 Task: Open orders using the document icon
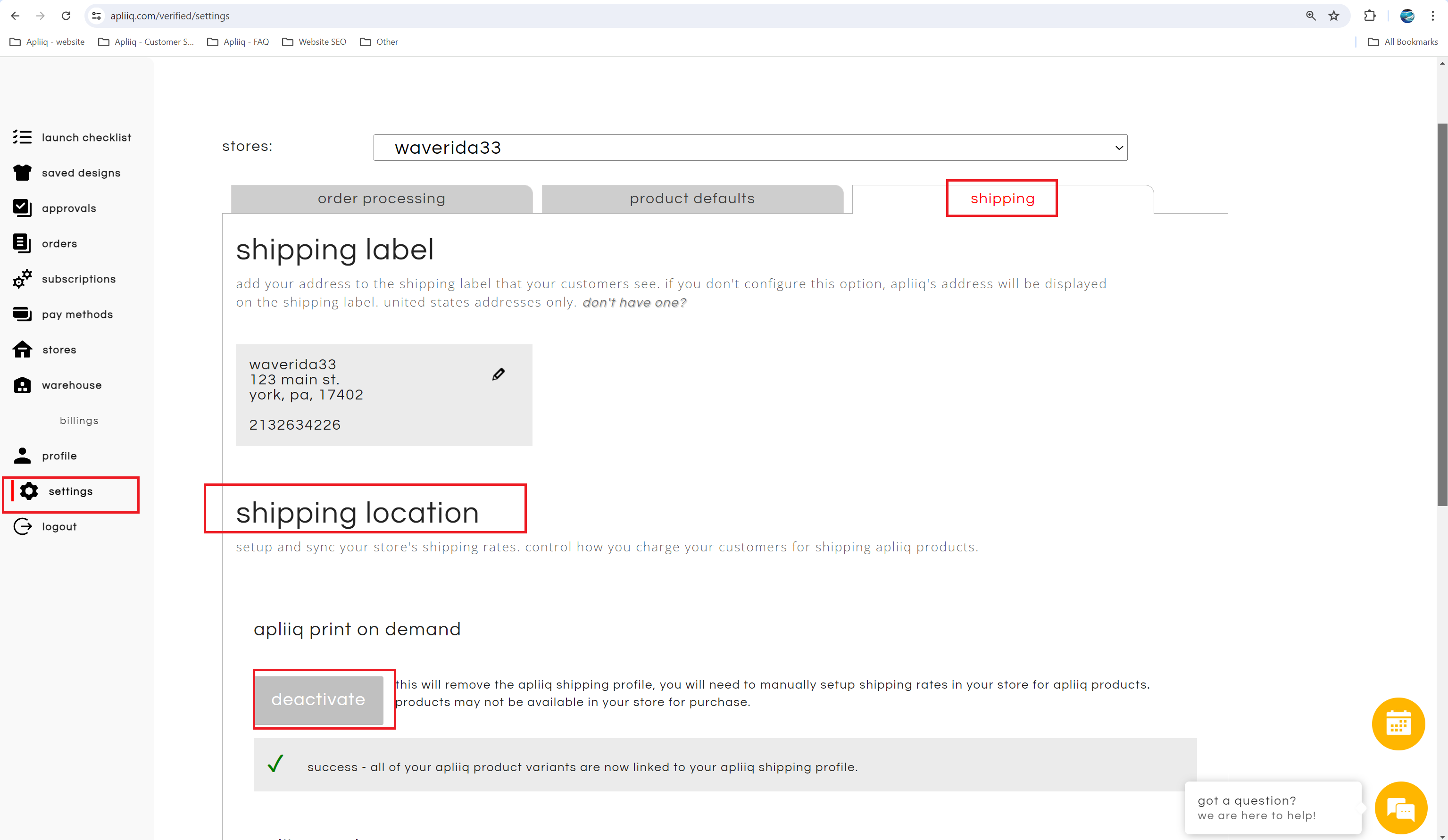(22, 244)
